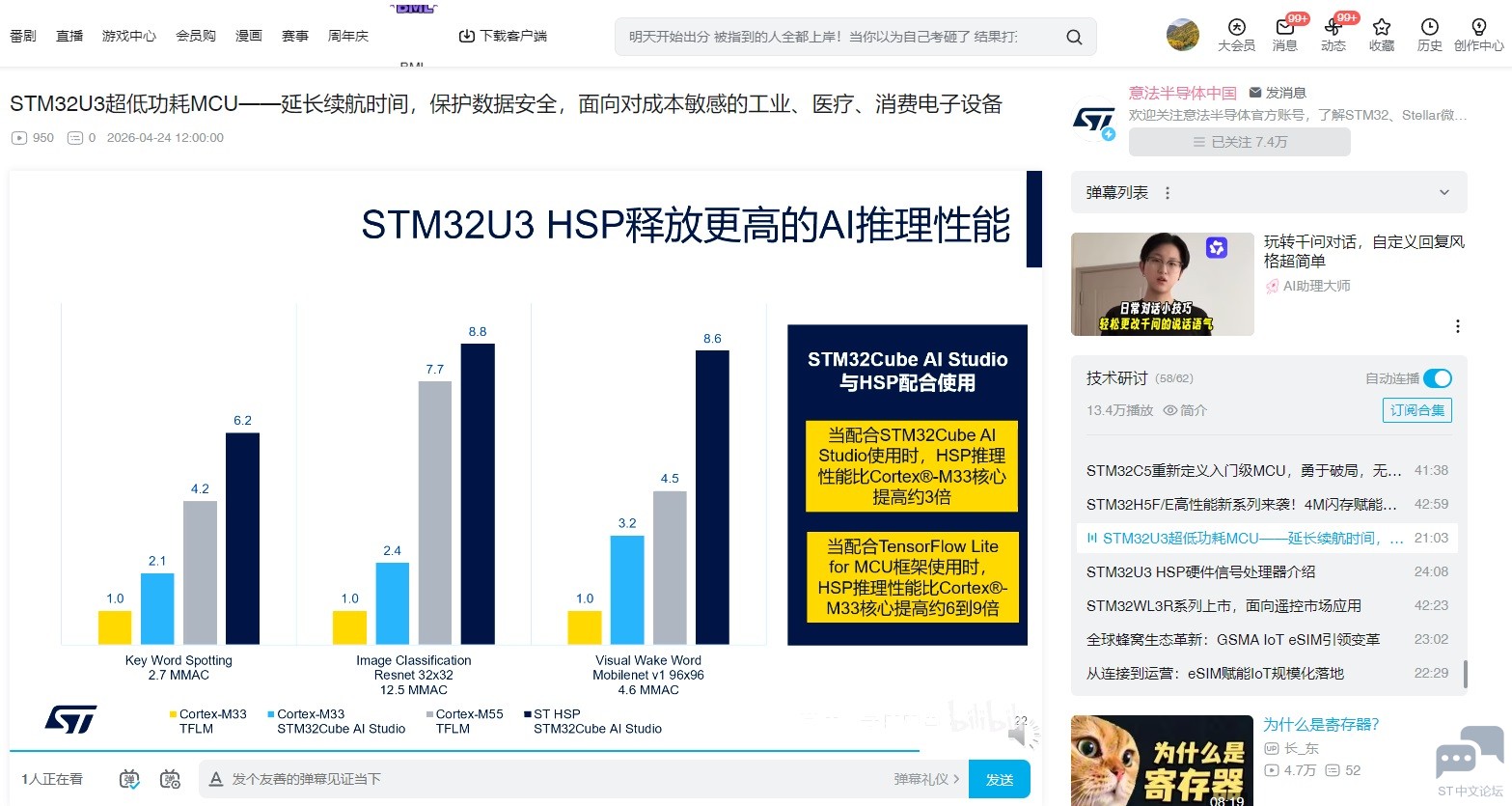Click the channel description 欢迎关注意法半导体官方账号
Image resolution: width=1512 pixels, height=806 pixels.
(x=1298, y=115)
